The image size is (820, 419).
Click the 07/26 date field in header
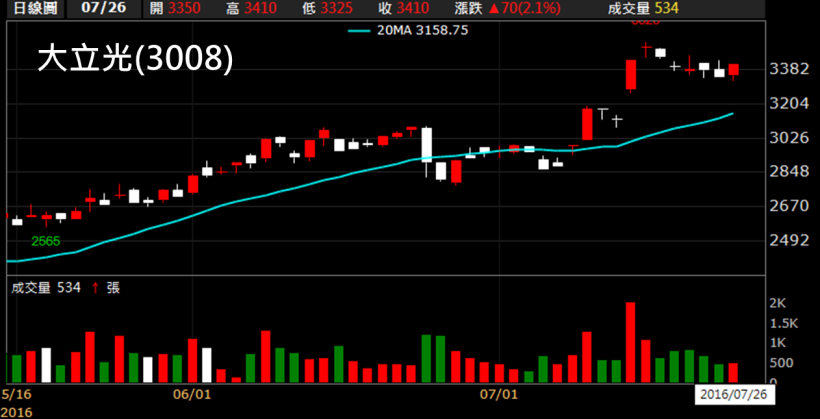pos(104,9)
